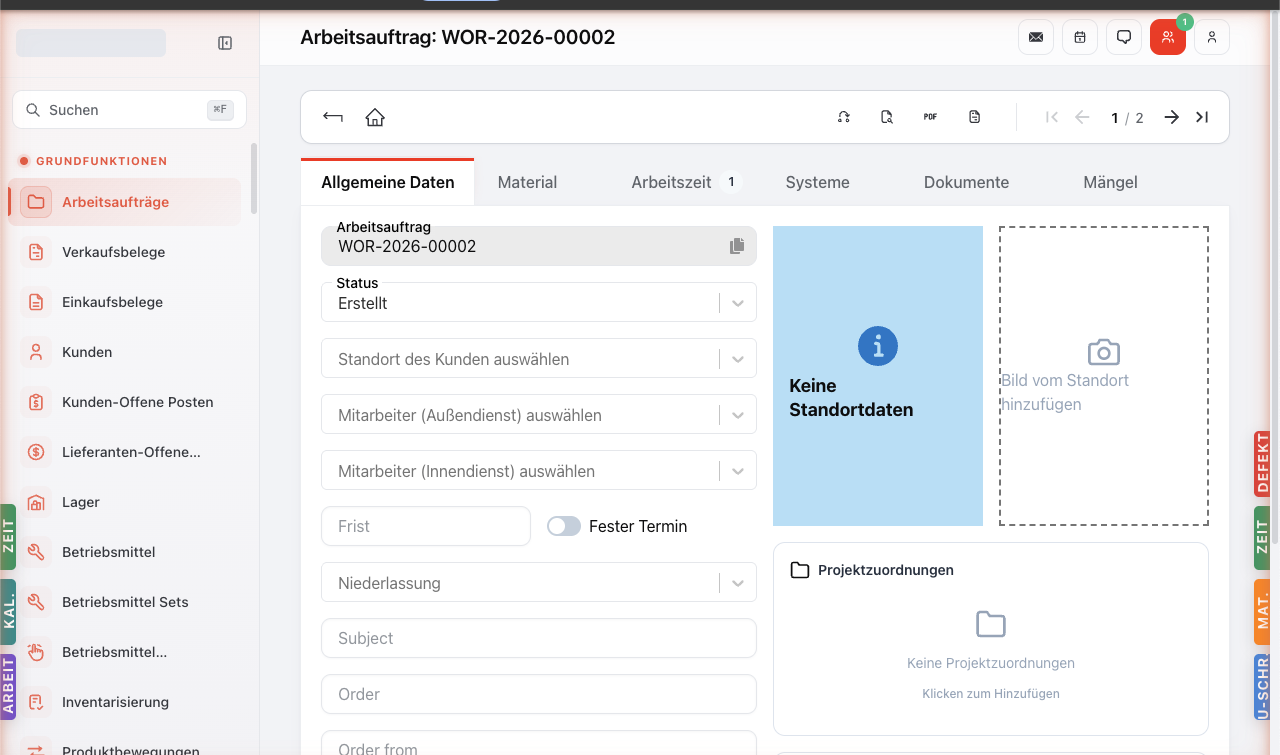Click the workflow redirect icon in toolbar
The height and width of the screenshot is (755, 1280).
coord(844,117)
